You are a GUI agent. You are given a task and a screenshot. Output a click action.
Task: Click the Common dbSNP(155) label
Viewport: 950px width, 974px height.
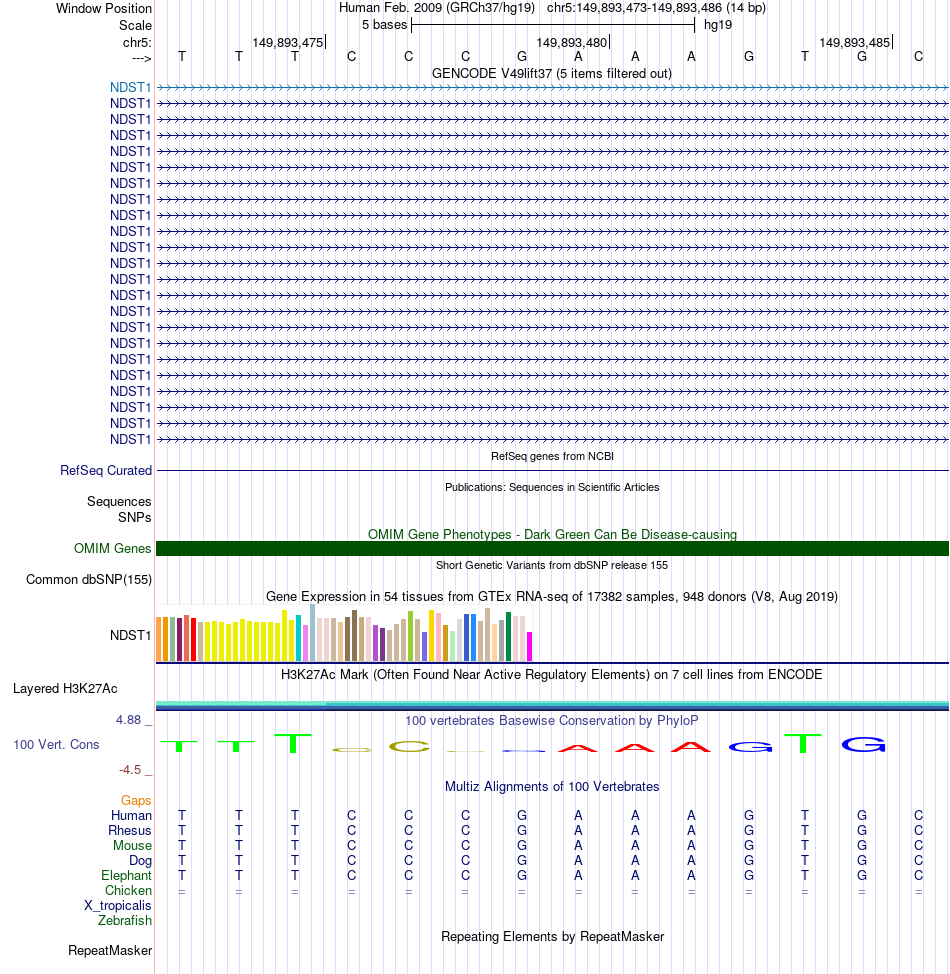[89, 580]
